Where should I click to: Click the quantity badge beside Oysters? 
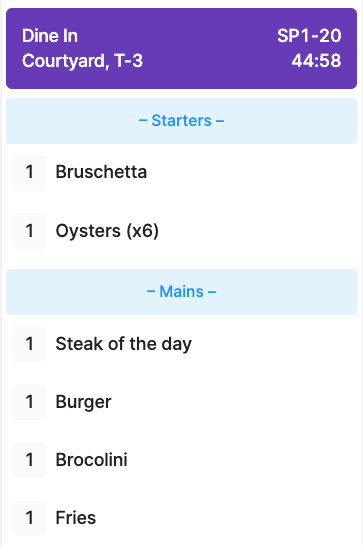(x=30, y=231)
